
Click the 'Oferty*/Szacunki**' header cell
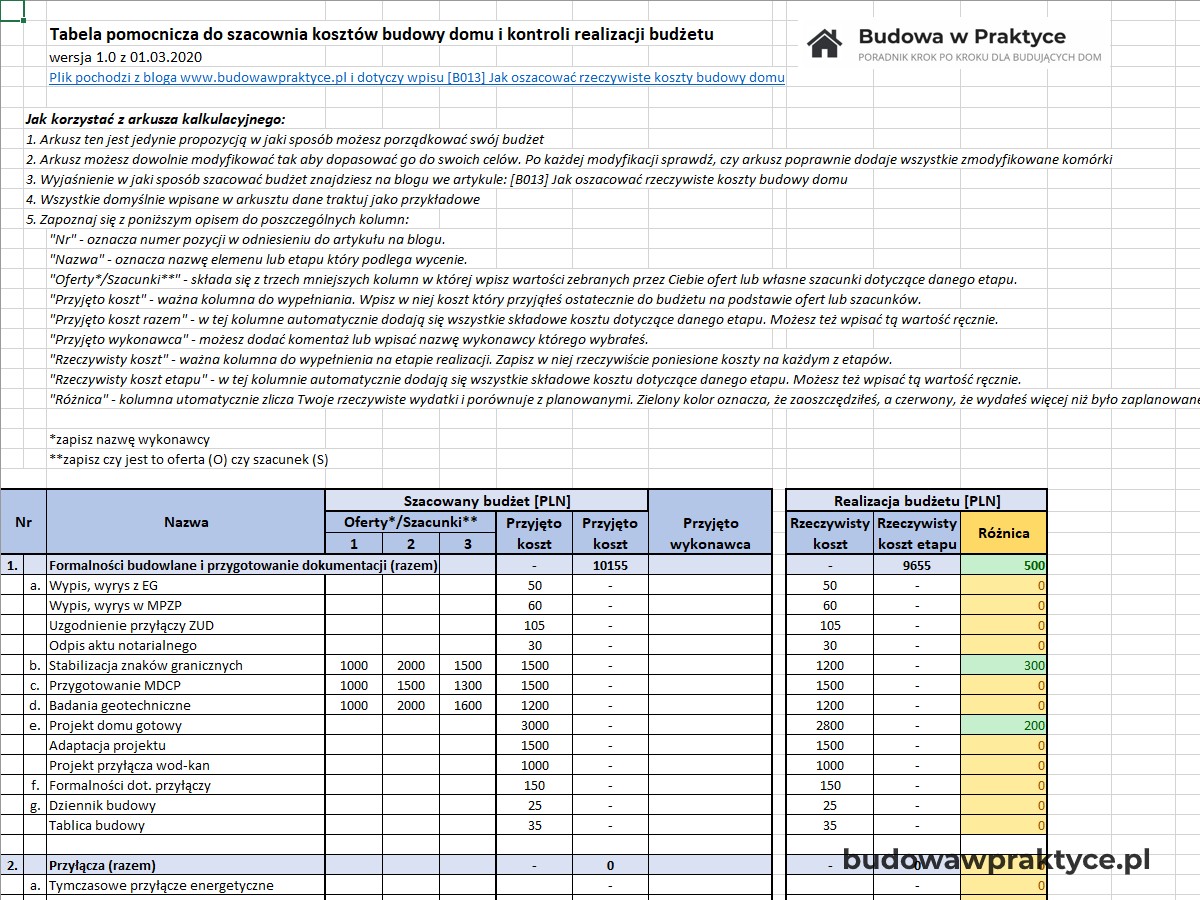pos(411,522)
